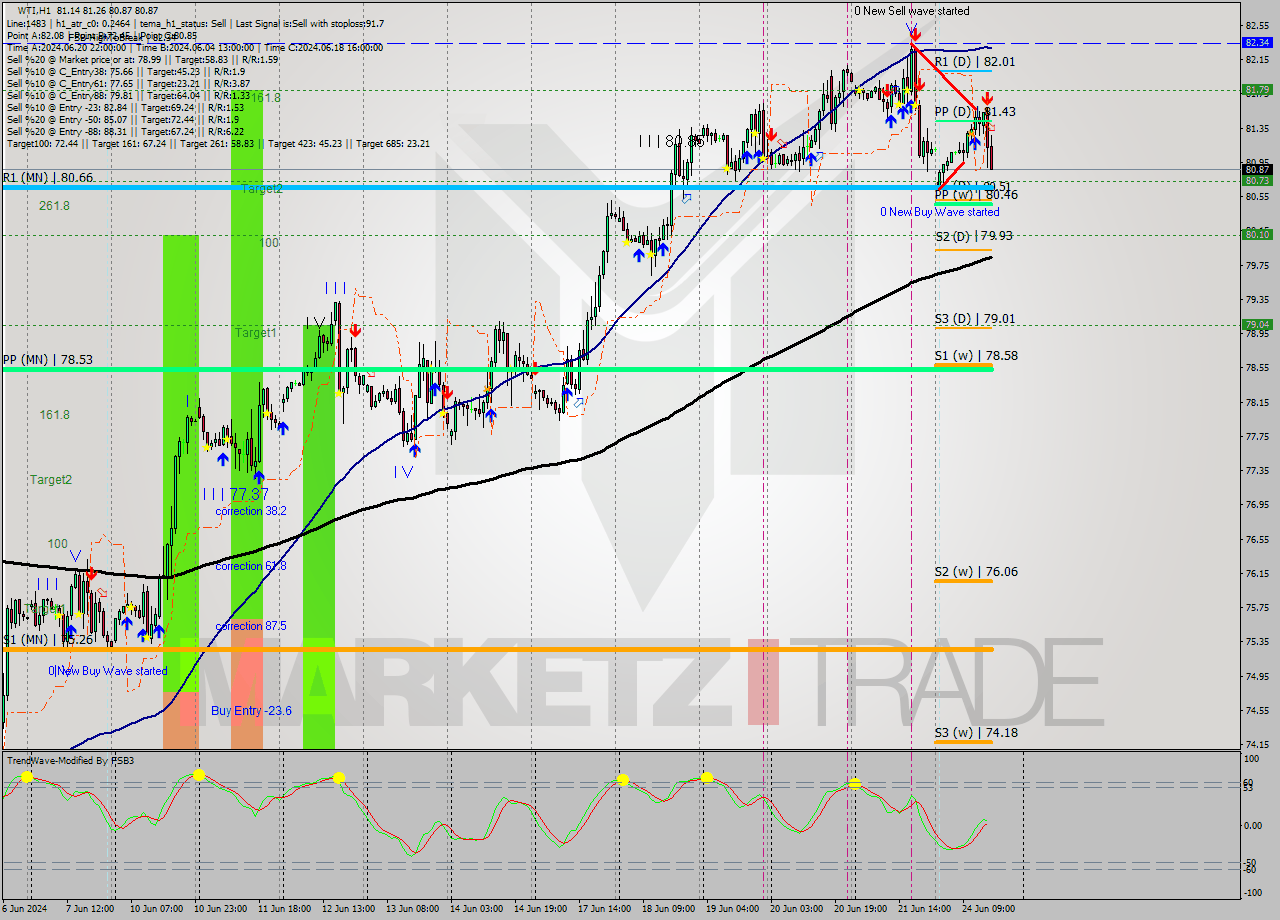Image resolution: width=1280 pixels, height=920 pixels.
Task: Click the 'S3 (D) | 79.01' support label
Action: 976,319
